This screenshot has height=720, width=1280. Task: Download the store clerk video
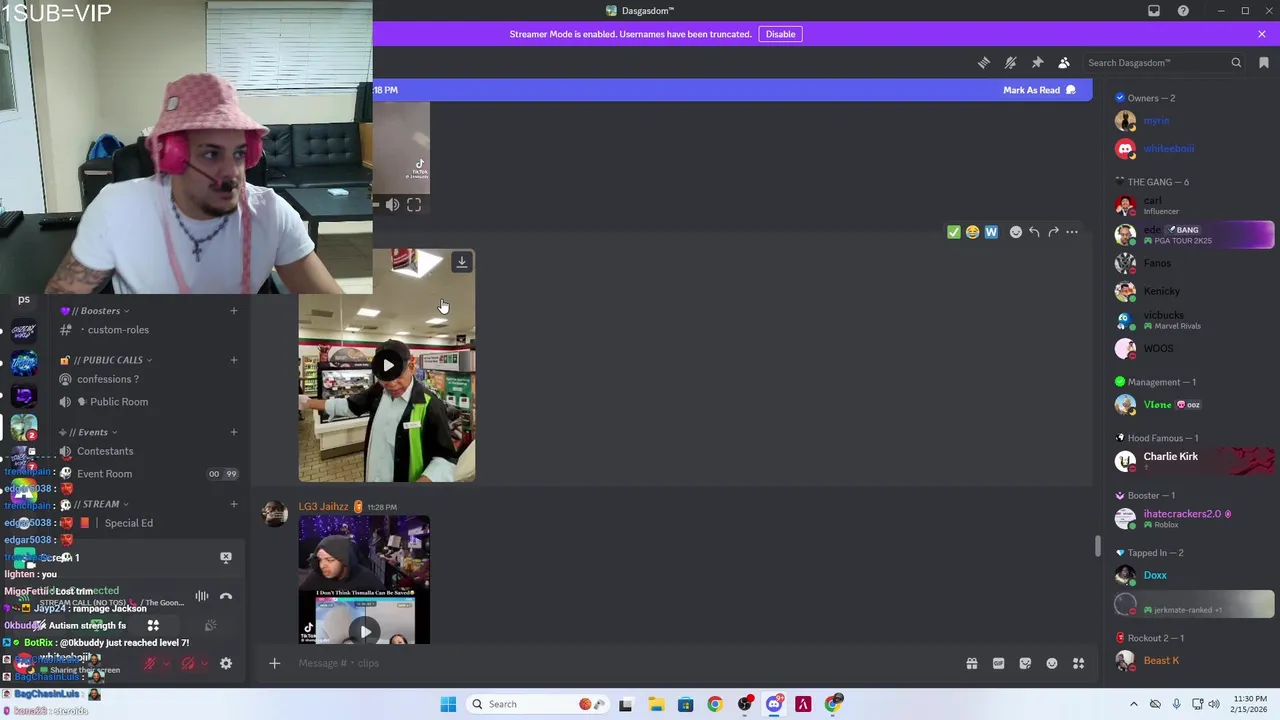461,262
